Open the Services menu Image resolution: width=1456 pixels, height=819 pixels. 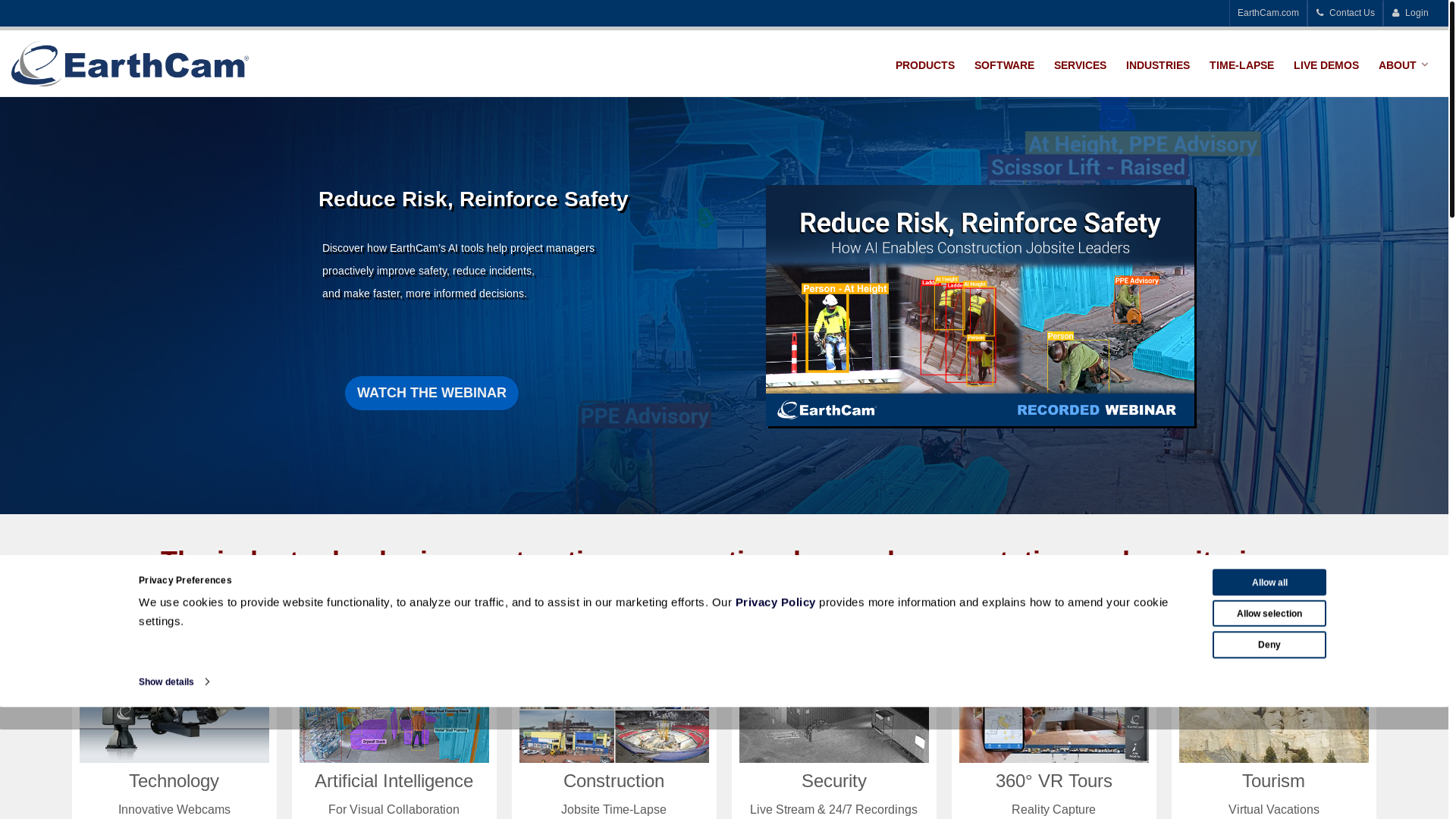[x=1080, y=65]
